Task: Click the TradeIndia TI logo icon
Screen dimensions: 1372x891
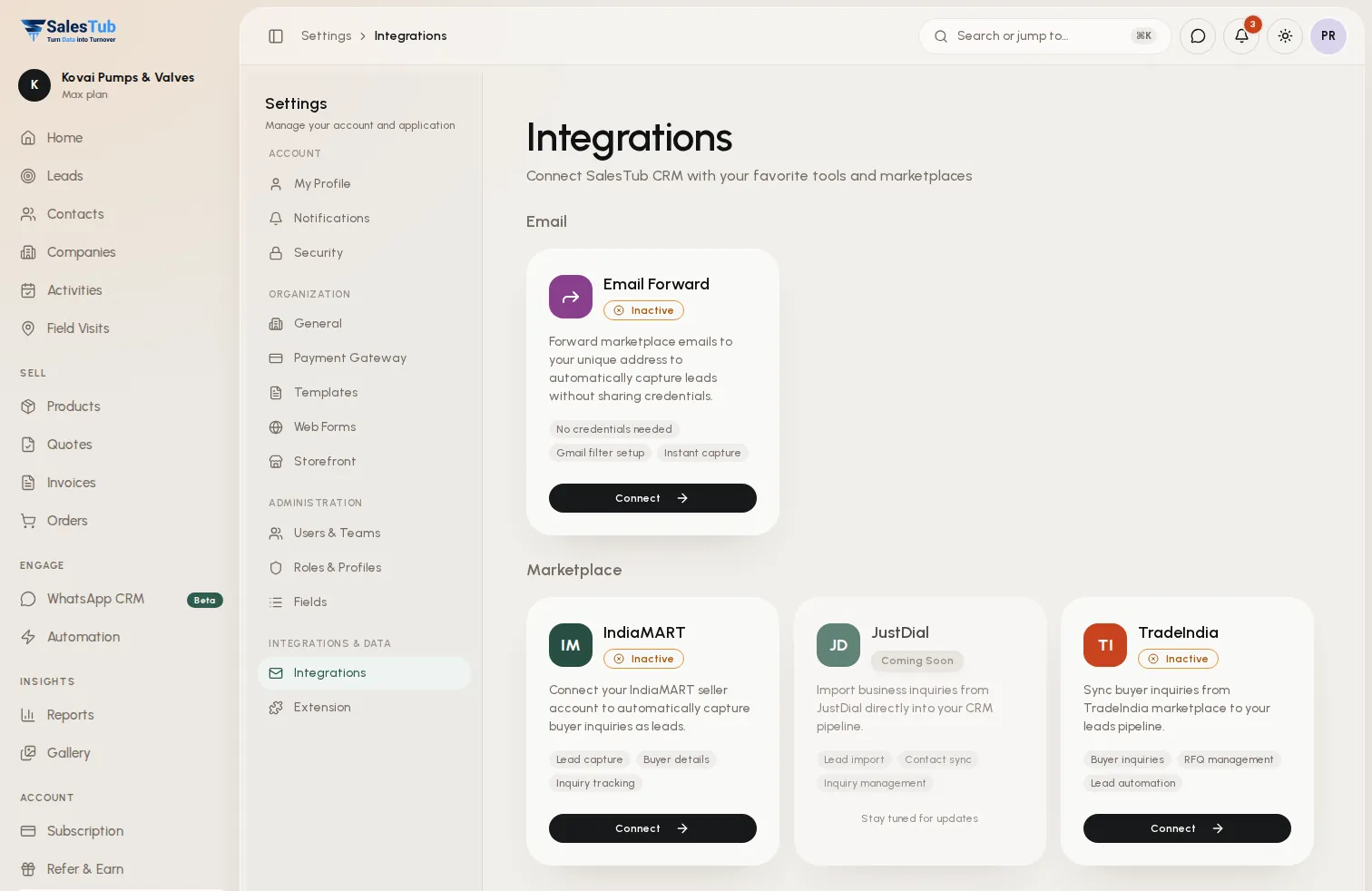Action: pos(1105,645)
